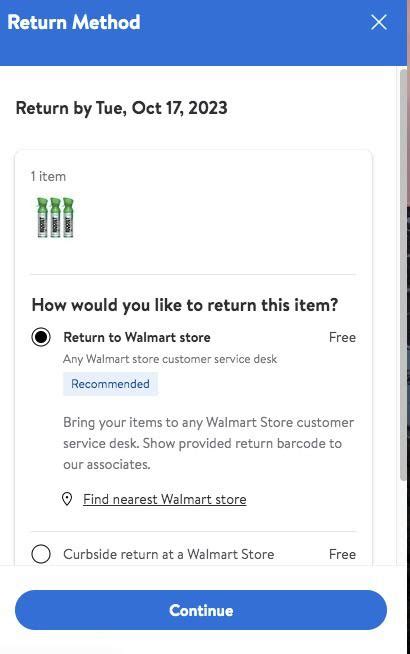Click the scrollbar track below the thumb

[403, 523]
